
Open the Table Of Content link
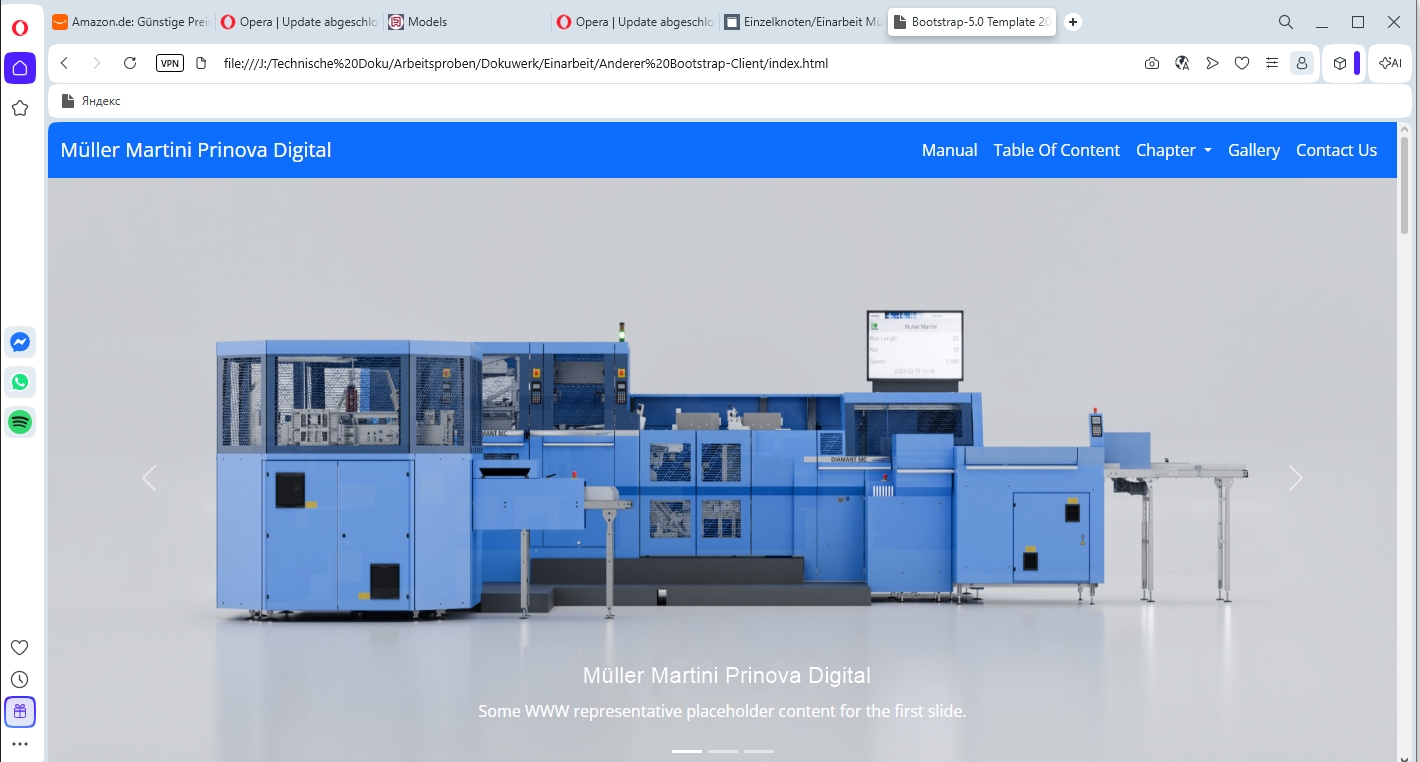1057,150
